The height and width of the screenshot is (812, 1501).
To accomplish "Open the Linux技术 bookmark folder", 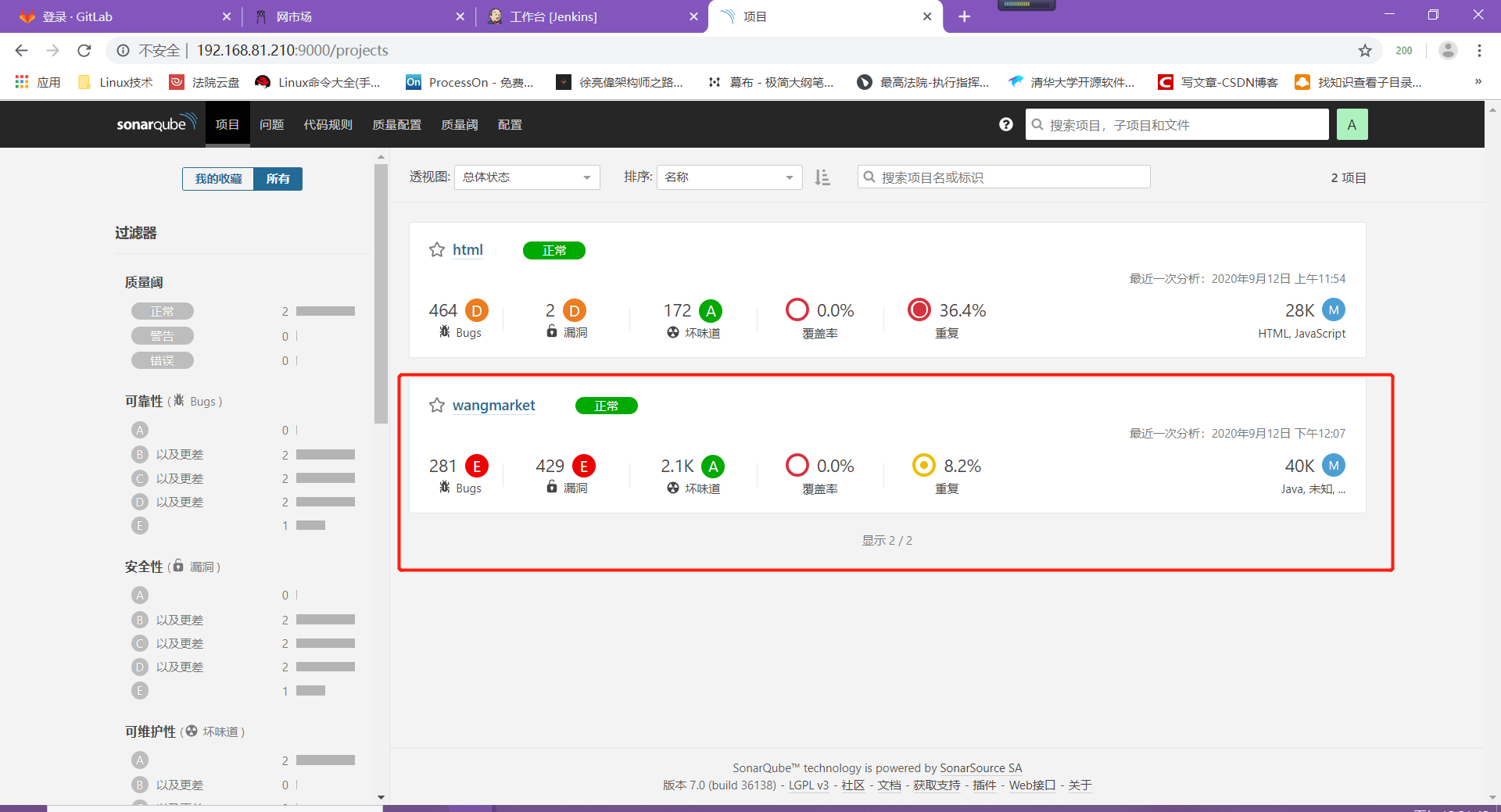I will pos(116,82).
